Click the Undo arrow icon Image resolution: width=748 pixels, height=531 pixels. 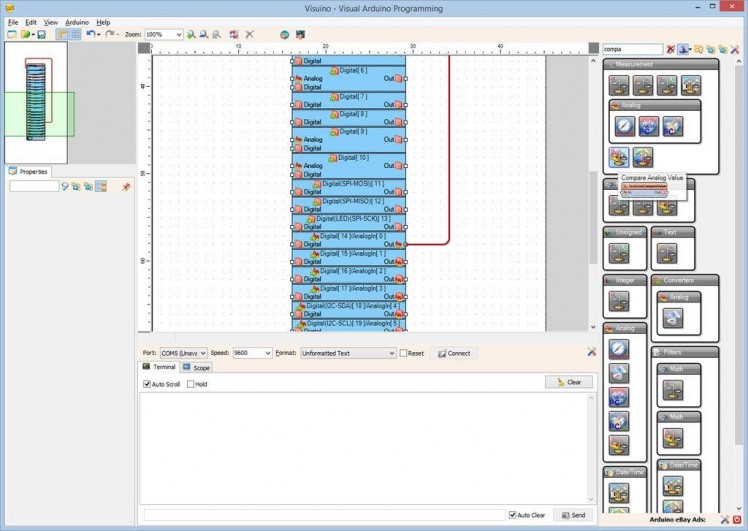coord(90,34)
